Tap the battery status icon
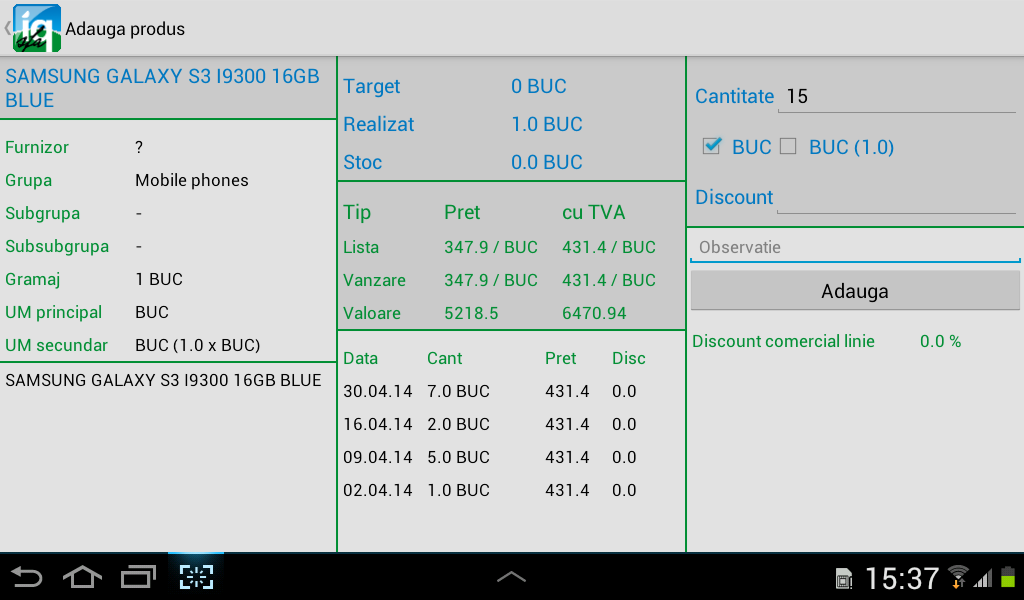 click(1008, 578)
